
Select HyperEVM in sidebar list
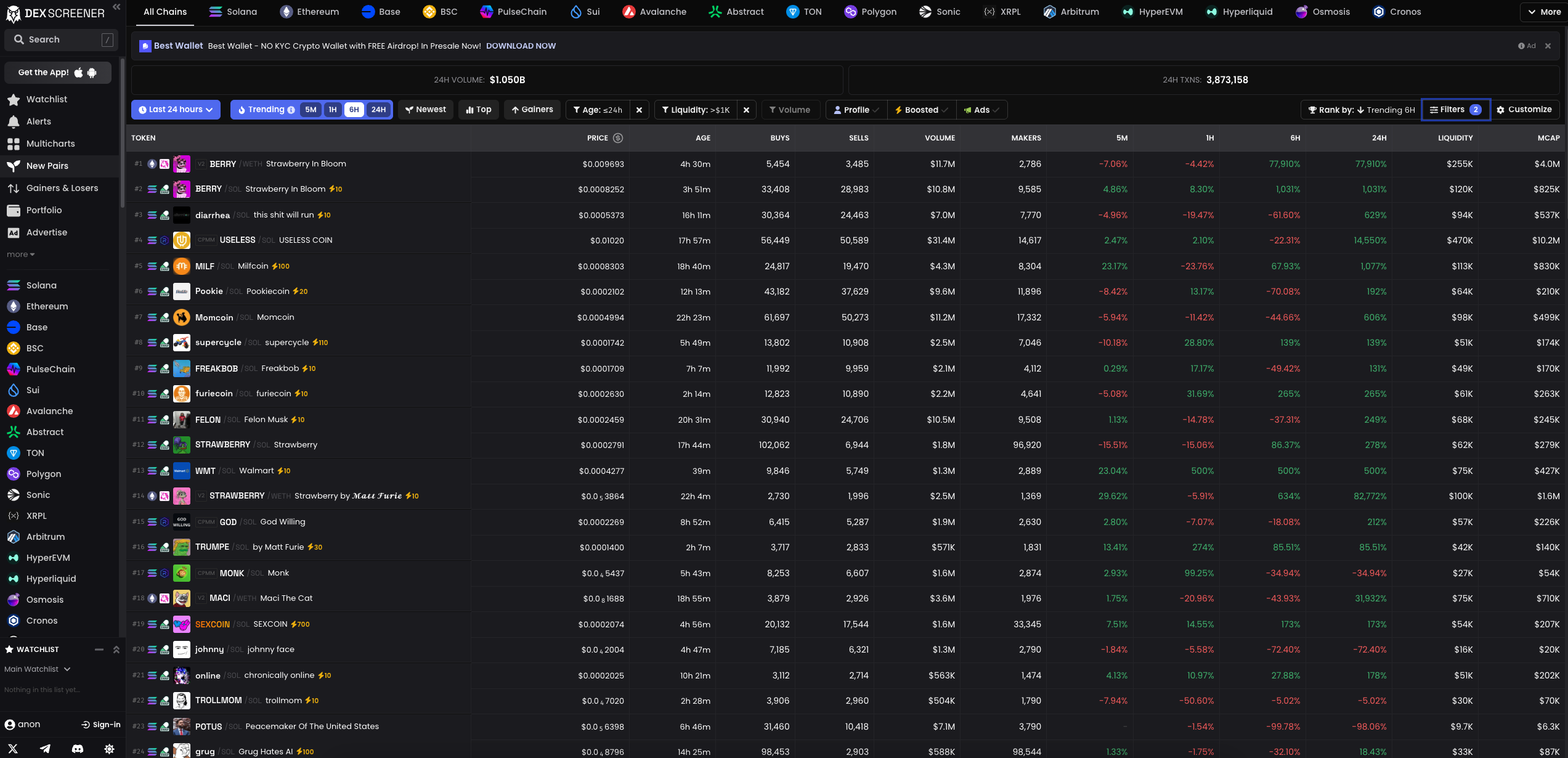coord(60,558)
